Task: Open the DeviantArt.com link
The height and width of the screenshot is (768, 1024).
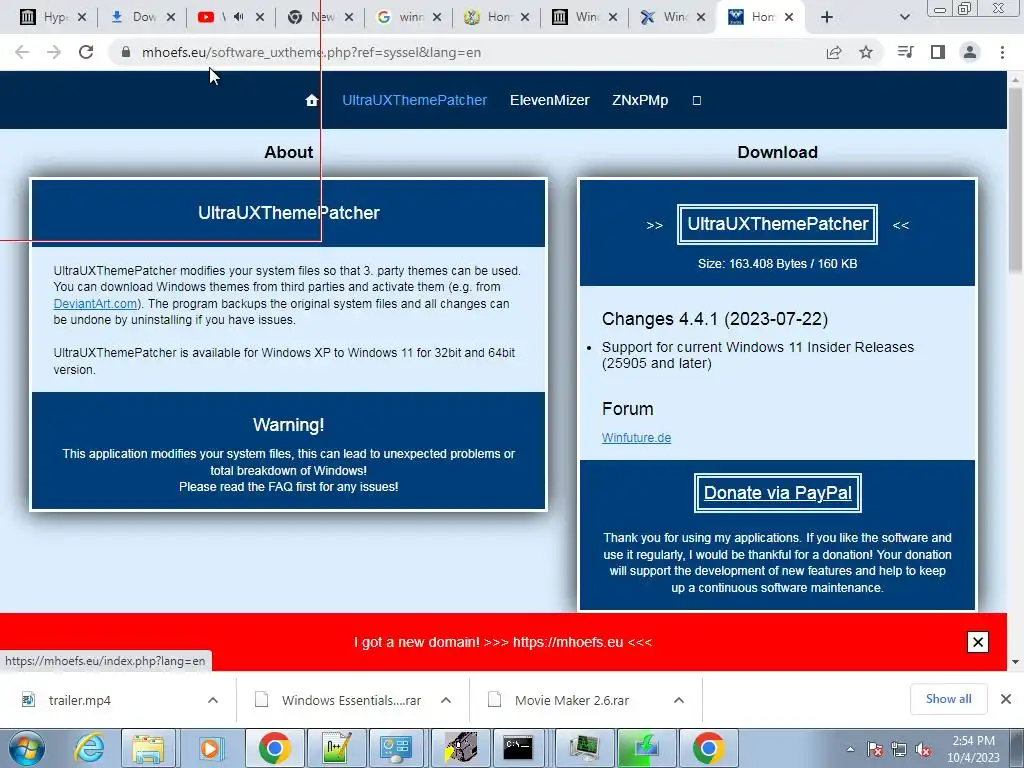Action: tap(95, 304)
